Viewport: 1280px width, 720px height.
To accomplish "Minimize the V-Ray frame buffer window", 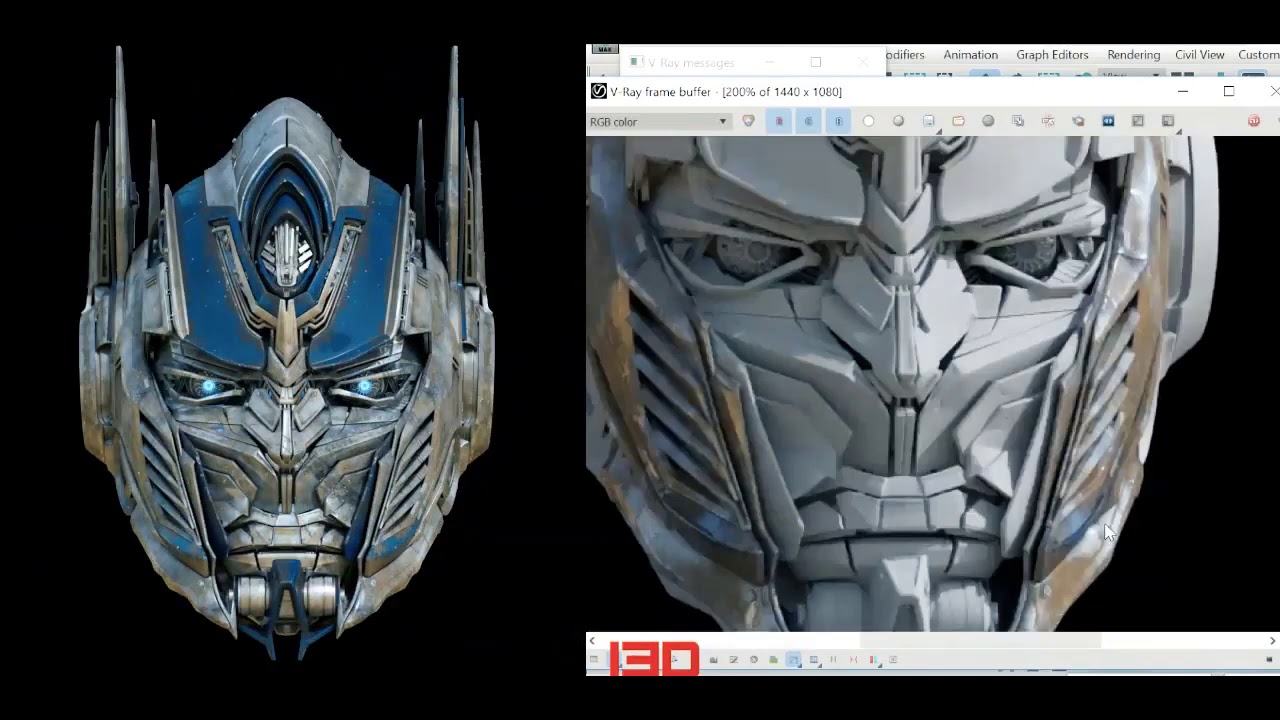I will coord(1183,91).
